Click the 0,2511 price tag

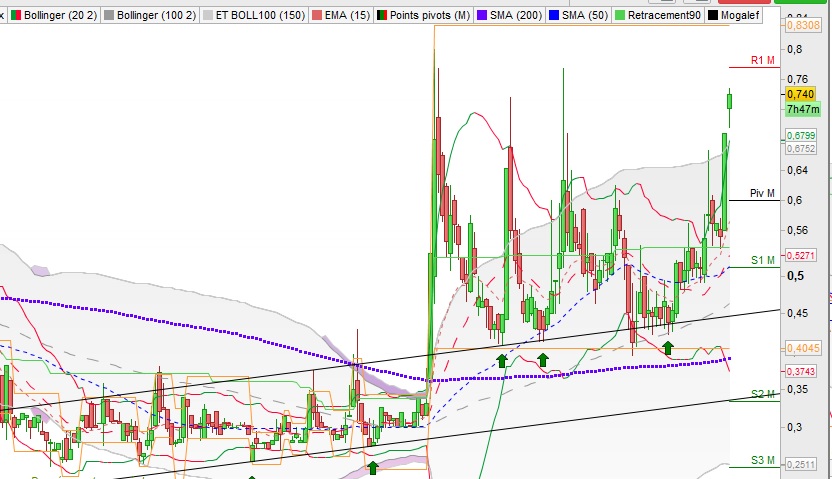click(x=800, y=465)
